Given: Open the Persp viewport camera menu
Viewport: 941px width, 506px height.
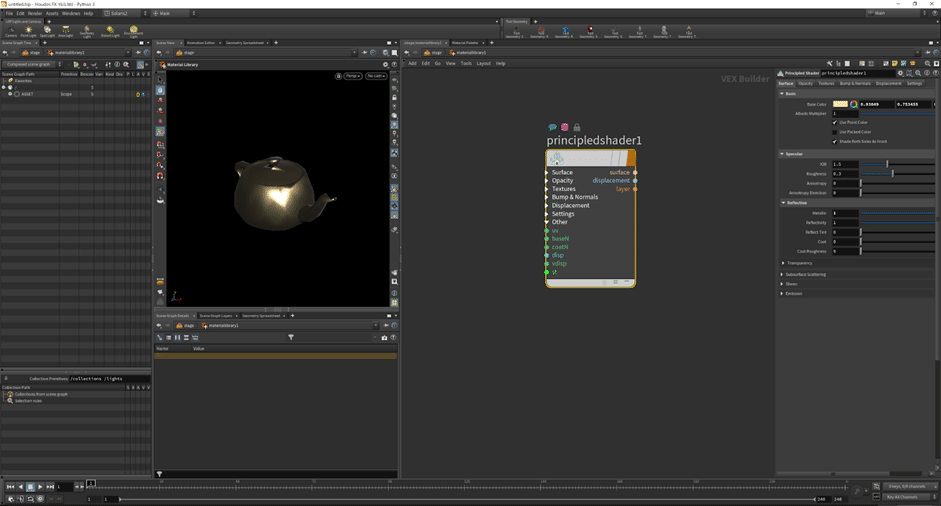Looking at the screenshot, I should 352,76.
